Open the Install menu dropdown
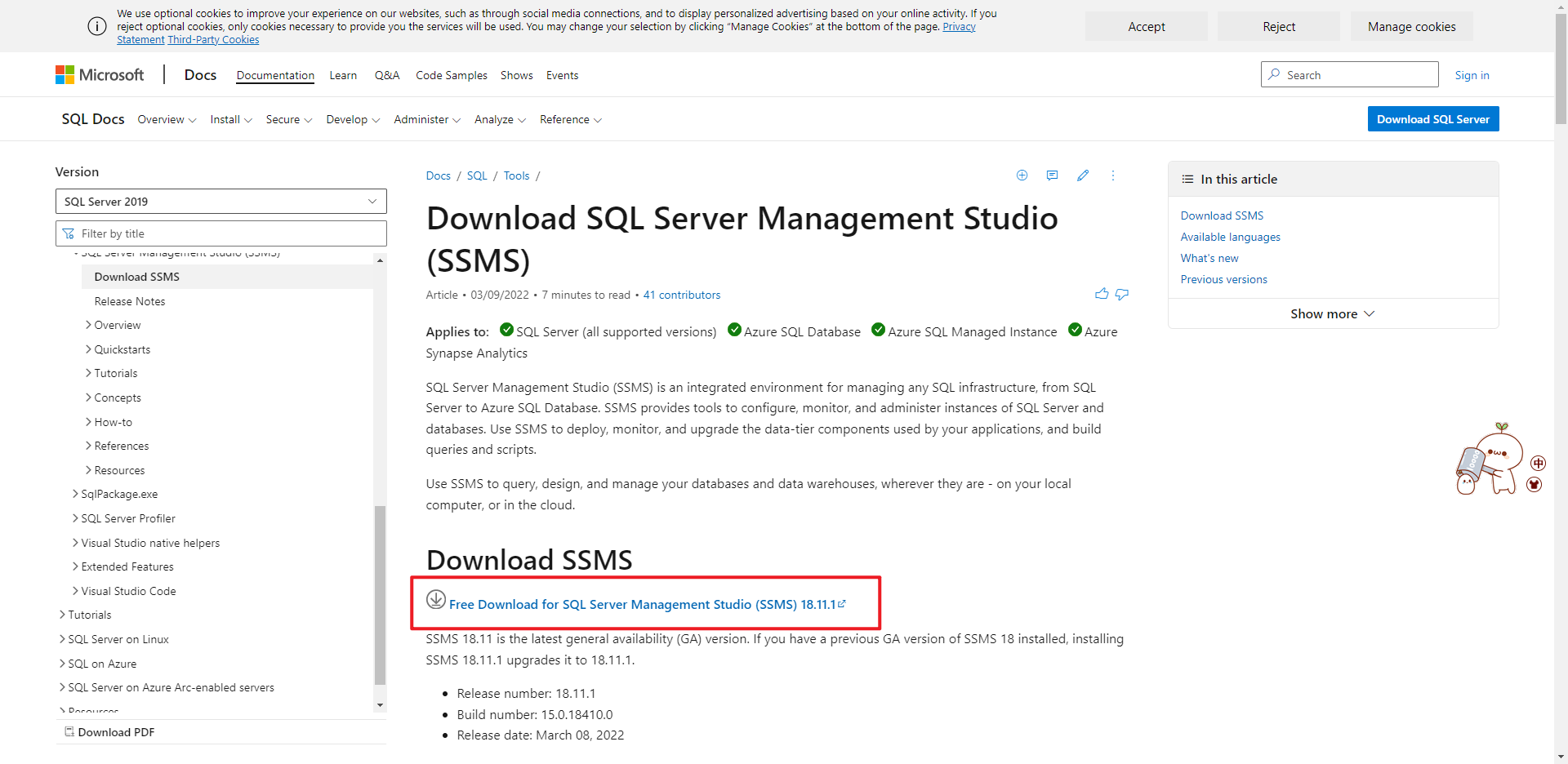 [231, 119]
